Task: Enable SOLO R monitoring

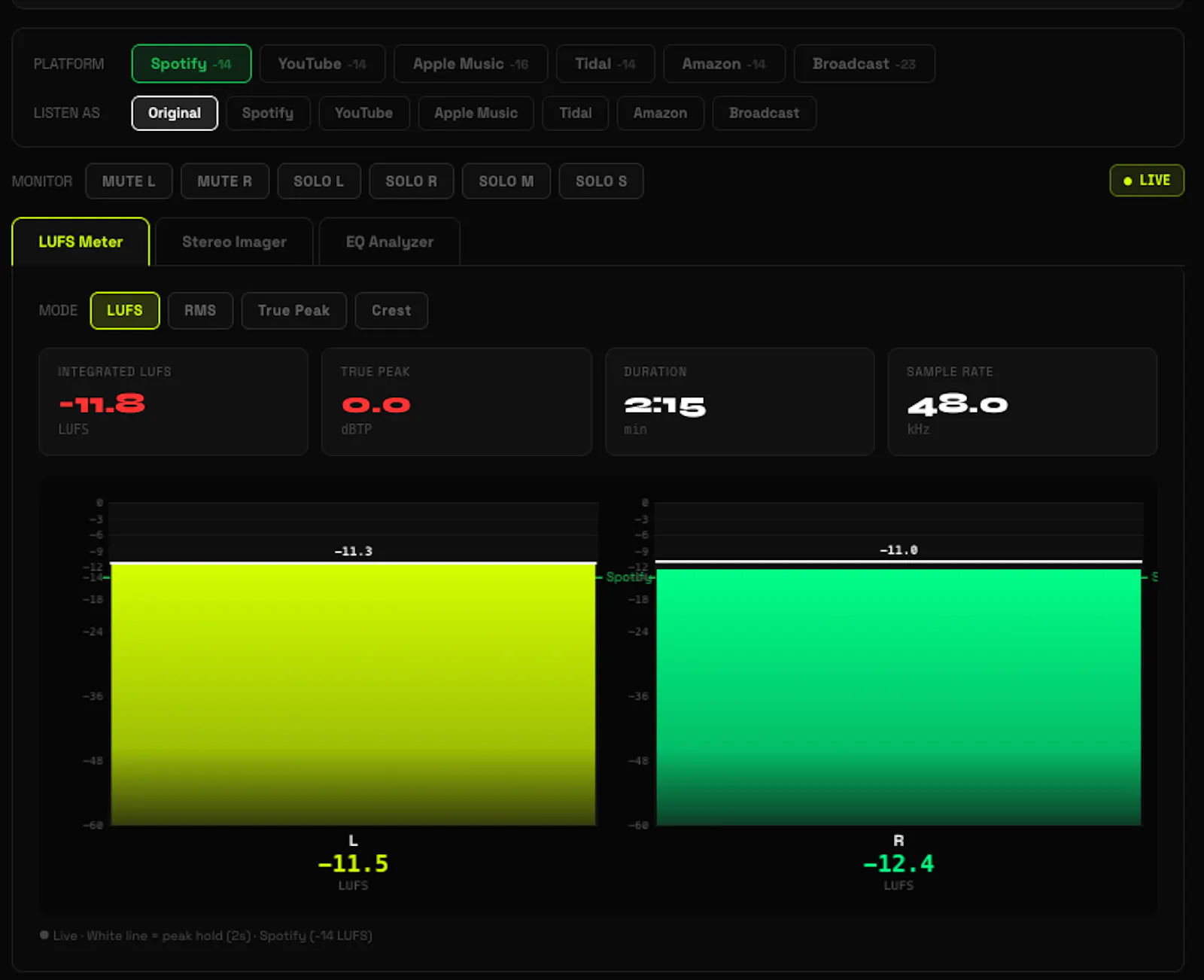Action: (x=411, y=181)
